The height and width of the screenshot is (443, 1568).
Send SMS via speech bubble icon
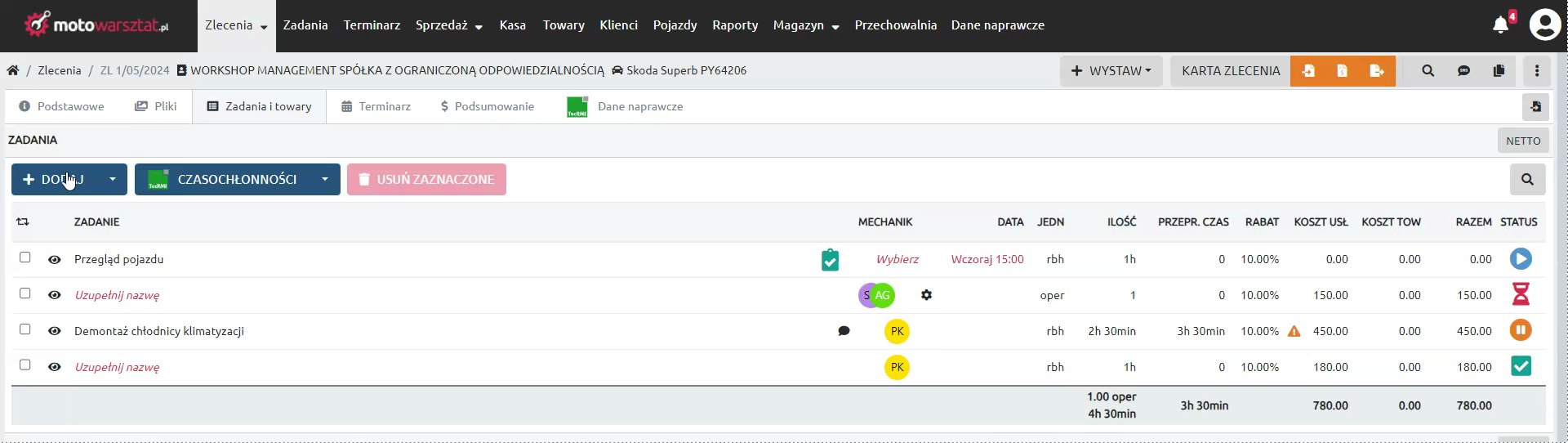click(x=1463, y=71)
